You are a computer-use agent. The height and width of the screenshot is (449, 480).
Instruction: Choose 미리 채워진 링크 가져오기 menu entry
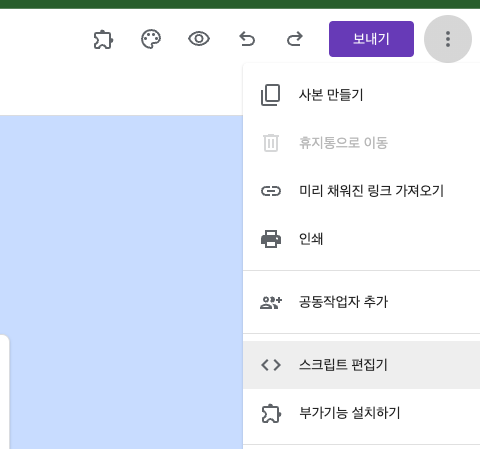362,191
